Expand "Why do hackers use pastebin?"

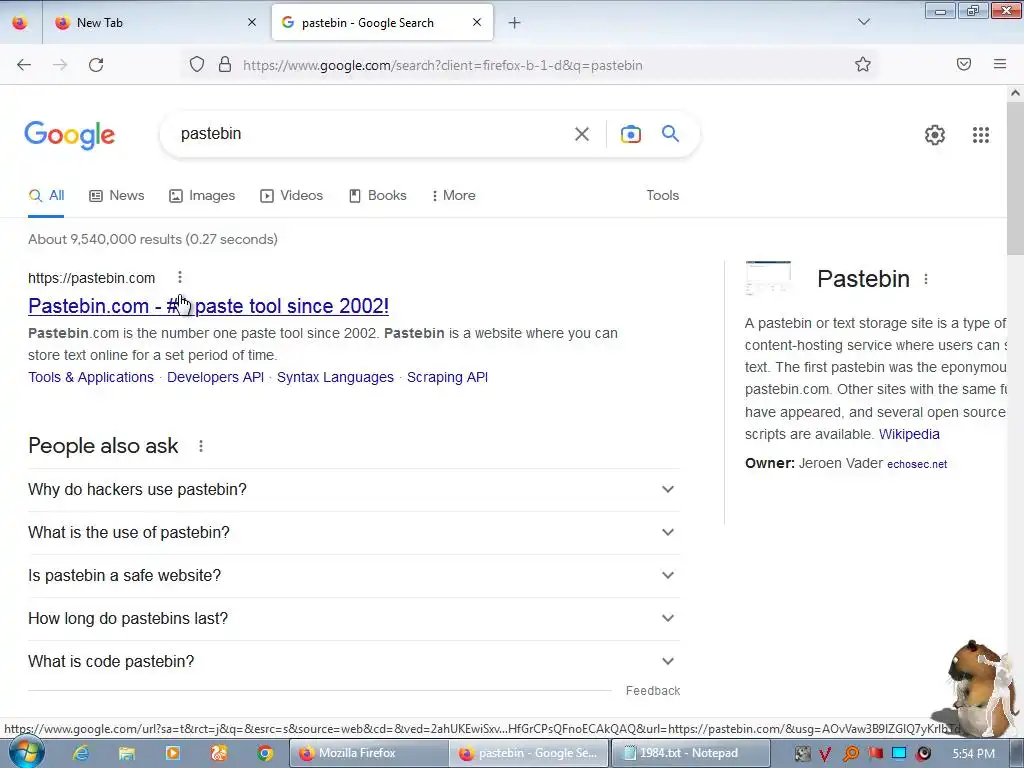coord(353,489)
